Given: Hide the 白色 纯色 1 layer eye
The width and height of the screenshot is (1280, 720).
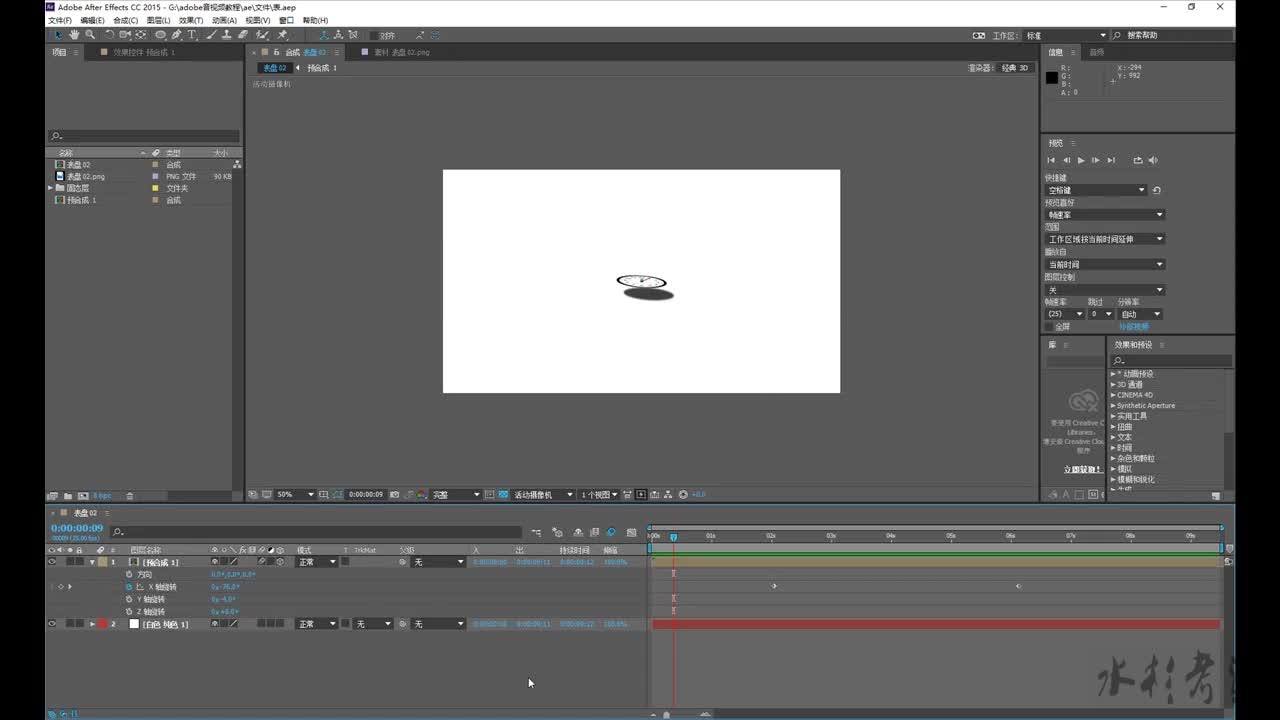Looking at the screenshot, I should 52,624.
